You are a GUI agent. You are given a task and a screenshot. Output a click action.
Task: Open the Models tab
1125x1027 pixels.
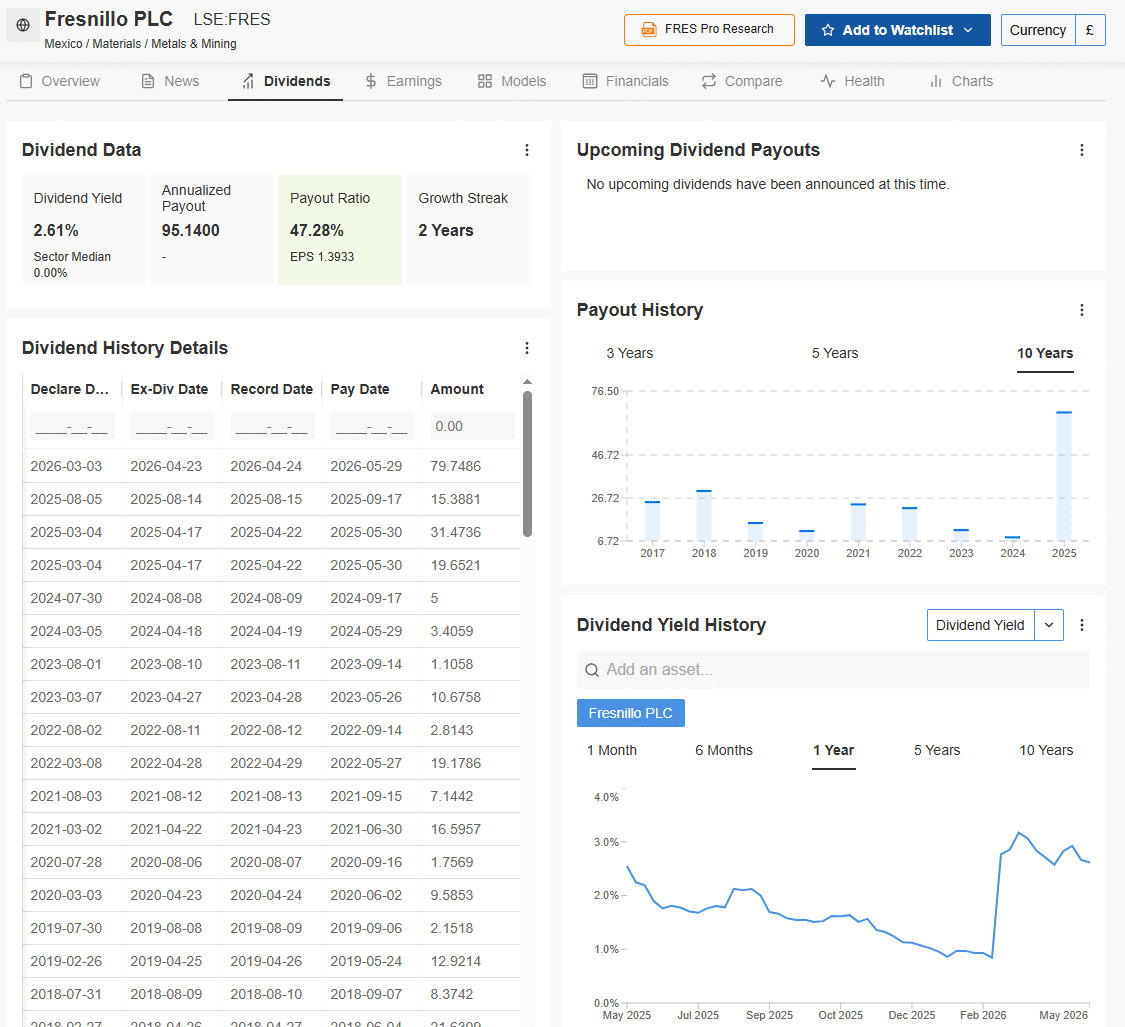click(512, 81)
